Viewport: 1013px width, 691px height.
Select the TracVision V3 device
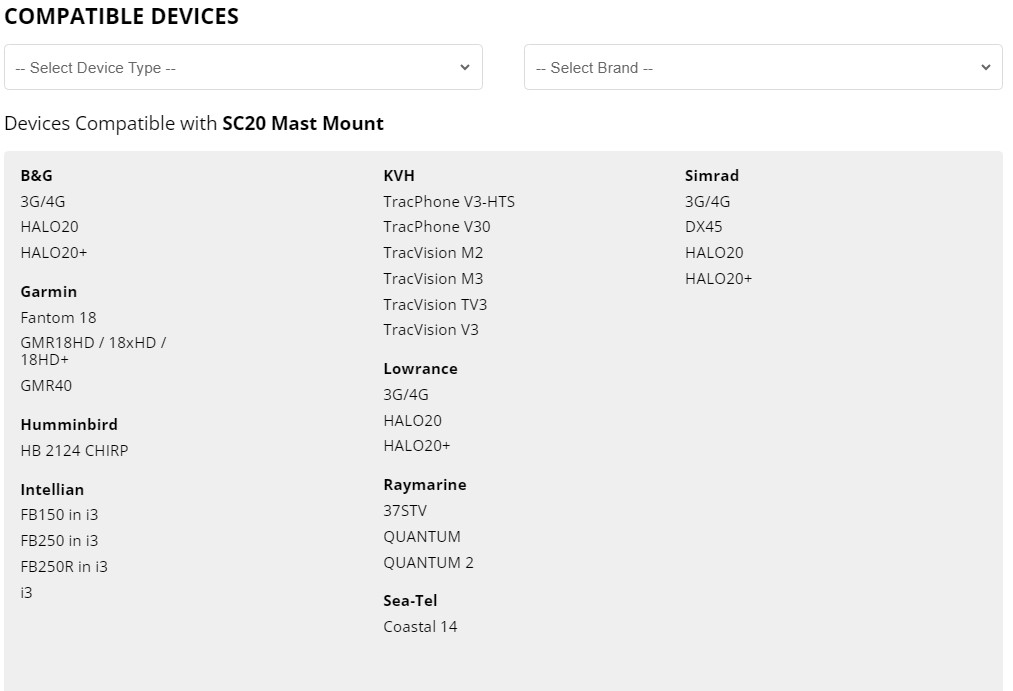tap(431, 329)
